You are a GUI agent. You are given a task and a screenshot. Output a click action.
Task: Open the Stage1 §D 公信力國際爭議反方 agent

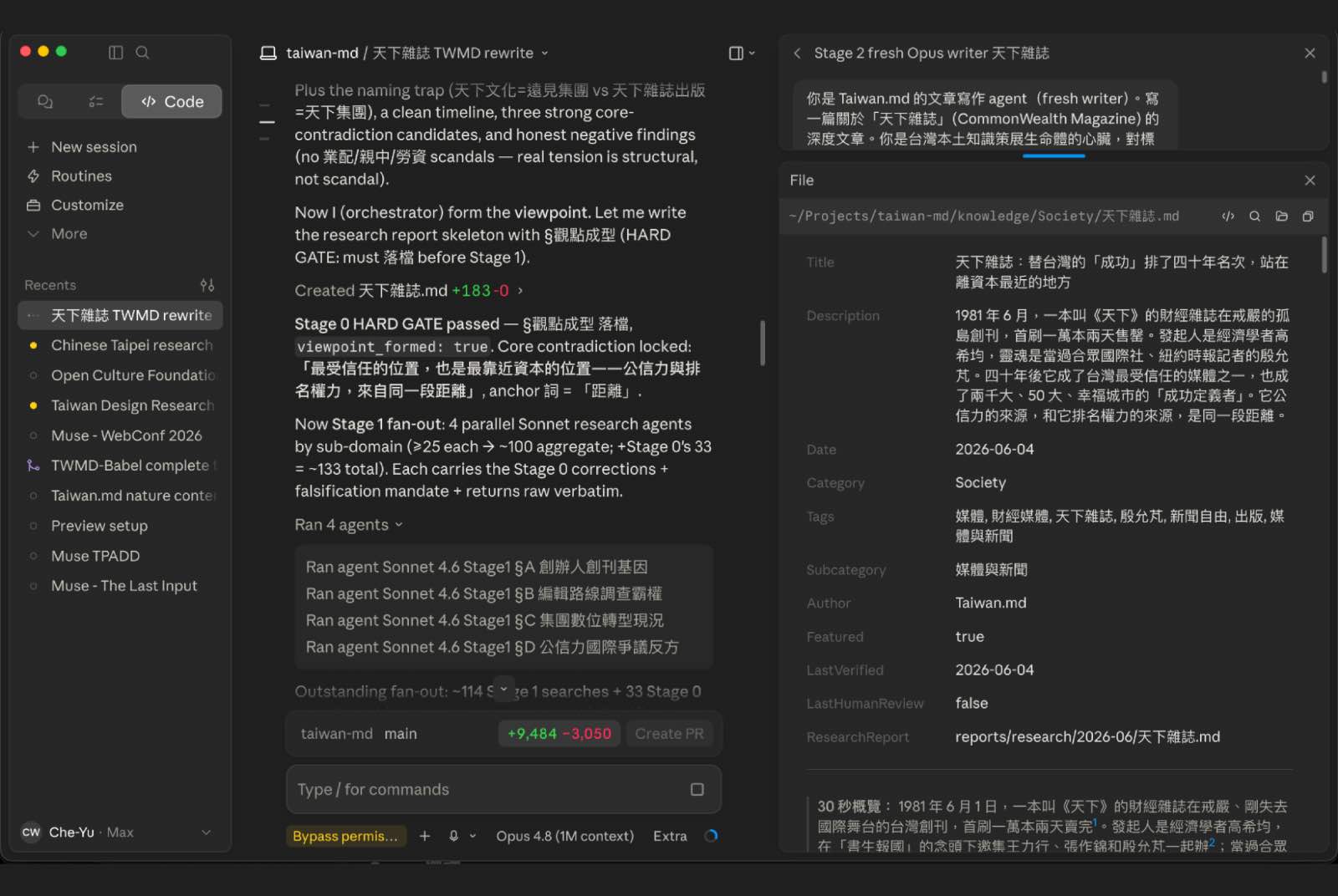pyautogui.click(x=492, y=648)
